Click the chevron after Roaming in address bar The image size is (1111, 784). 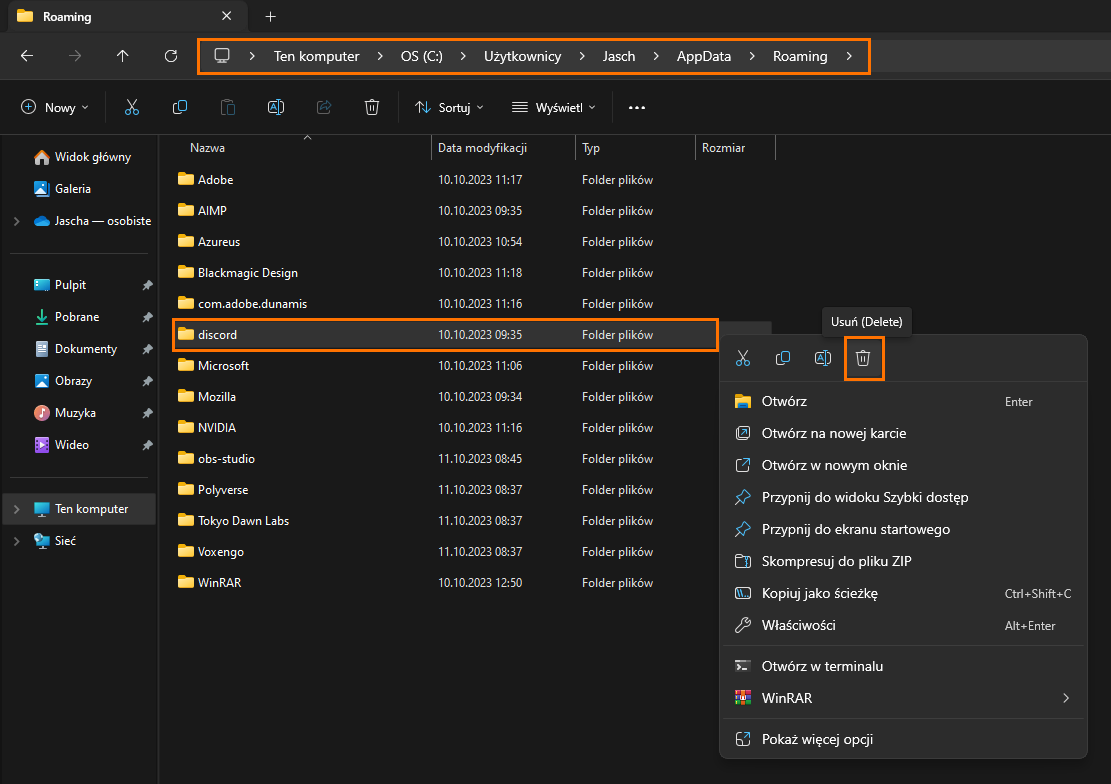click(849, 56)
